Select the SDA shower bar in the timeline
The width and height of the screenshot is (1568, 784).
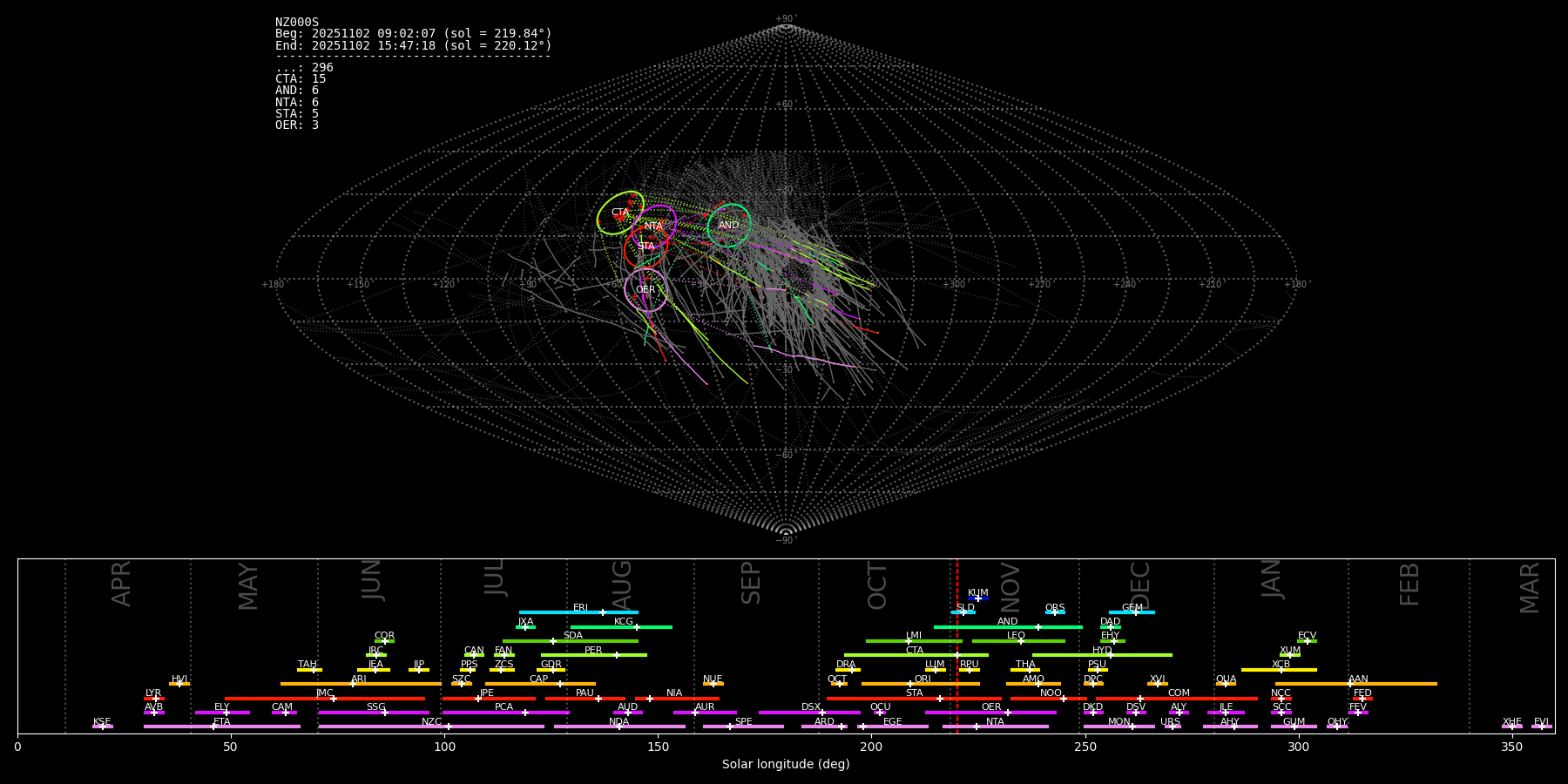click(571, 641)
